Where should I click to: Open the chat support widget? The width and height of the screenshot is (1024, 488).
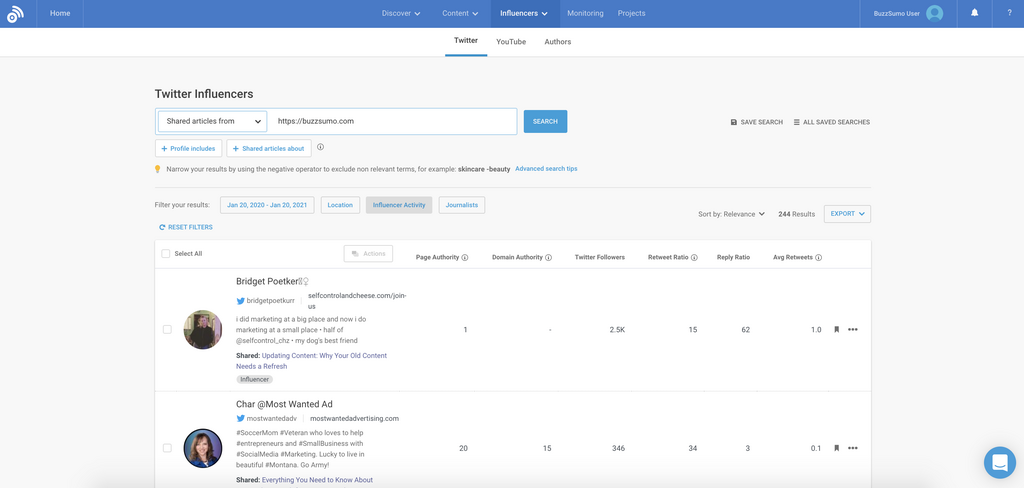(x=999, y=462)
